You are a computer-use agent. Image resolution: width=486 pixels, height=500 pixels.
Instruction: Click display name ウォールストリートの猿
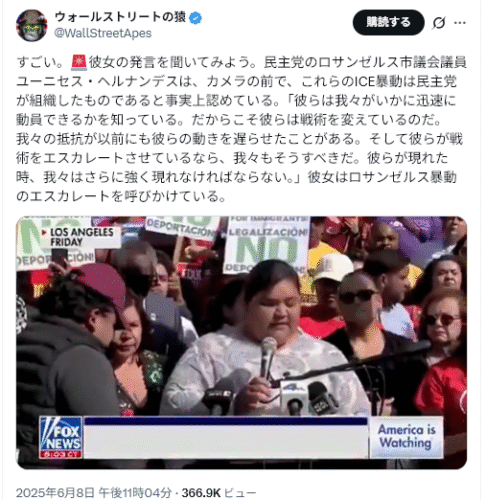(120, 17)
